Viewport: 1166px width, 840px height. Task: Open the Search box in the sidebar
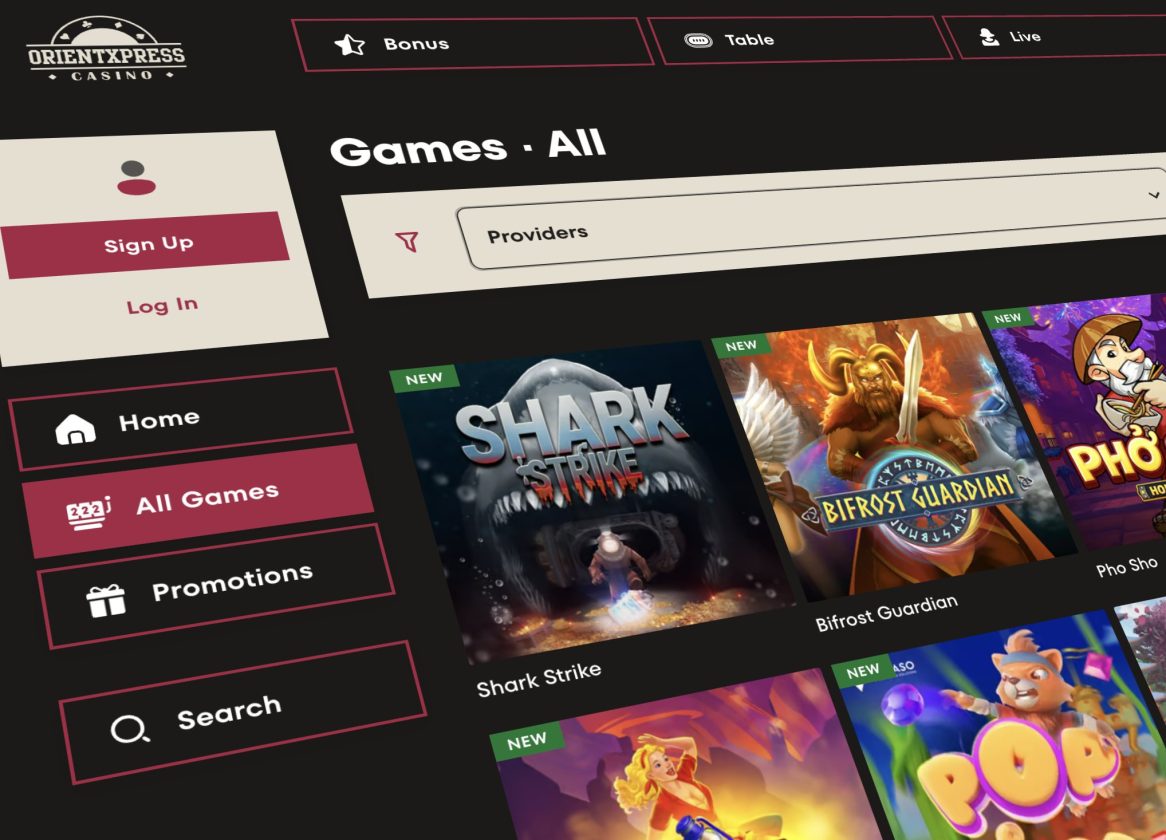pos(242,712)
